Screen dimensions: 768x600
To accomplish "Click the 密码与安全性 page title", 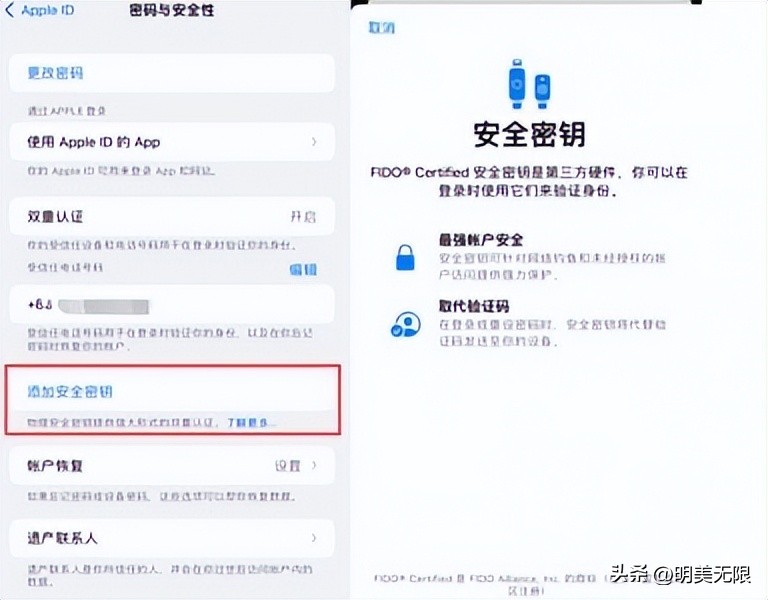I will pyautogui.click(x=172, y=10).
